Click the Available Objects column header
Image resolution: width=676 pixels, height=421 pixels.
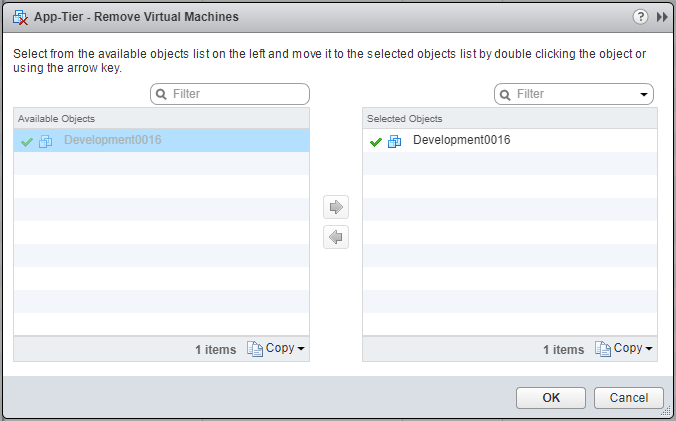pos(161,118)
